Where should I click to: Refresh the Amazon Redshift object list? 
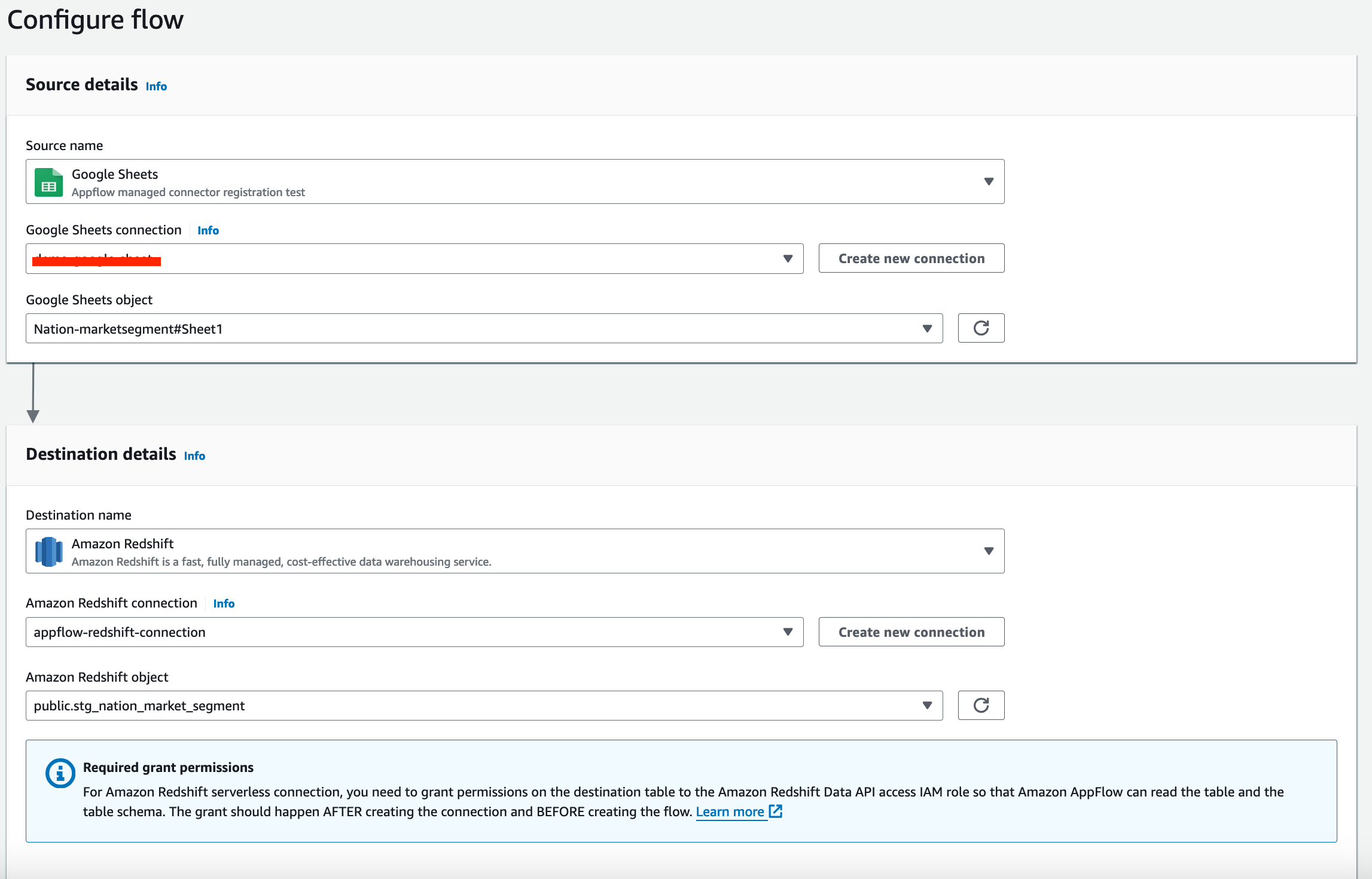coord(980,706)
